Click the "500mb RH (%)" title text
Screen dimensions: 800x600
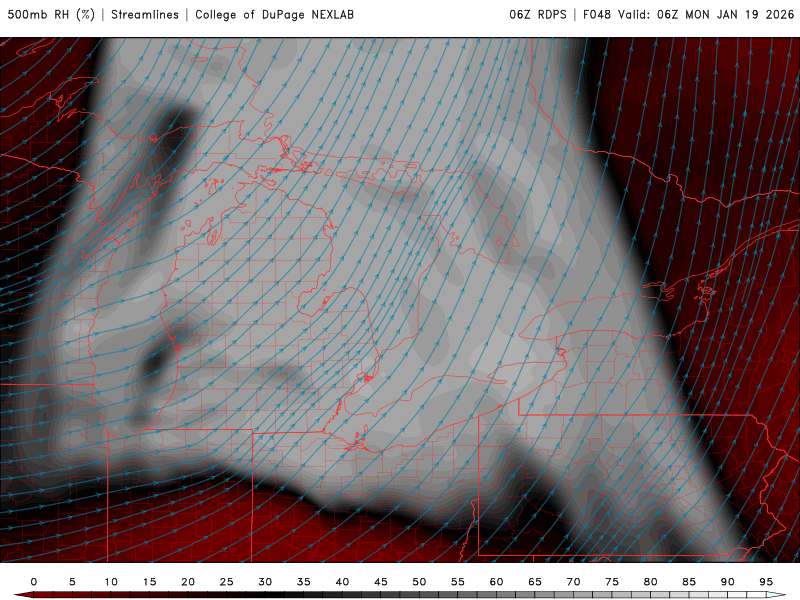[x=51, y=14]
